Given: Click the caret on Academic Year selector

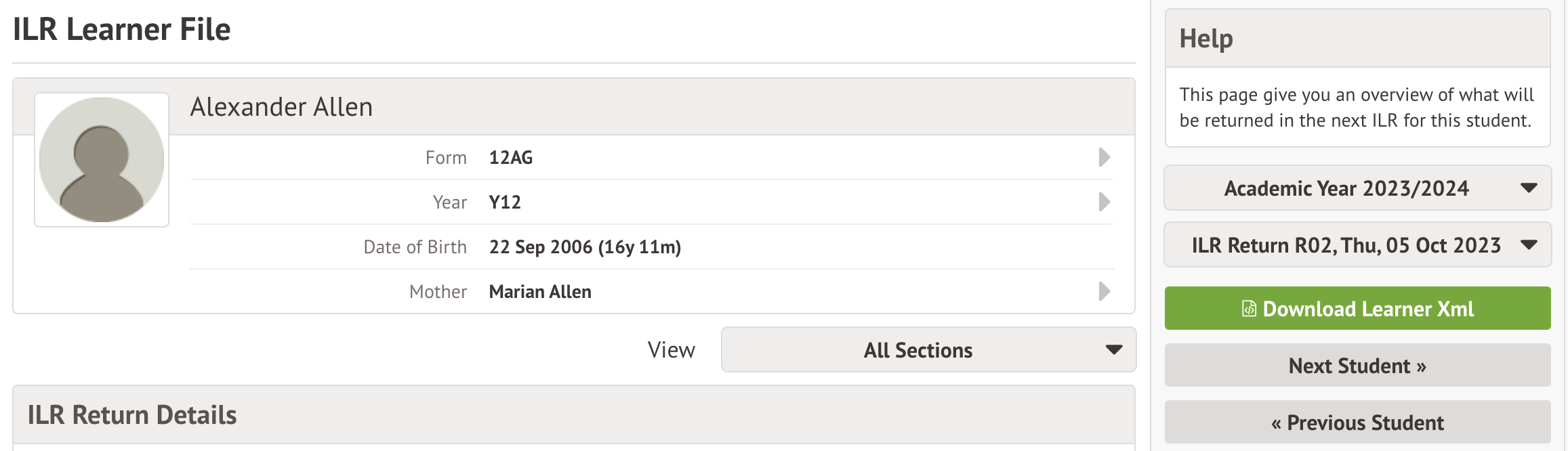Looking at the screenshot, I should pyautogui.click(x=1529, y=188).
